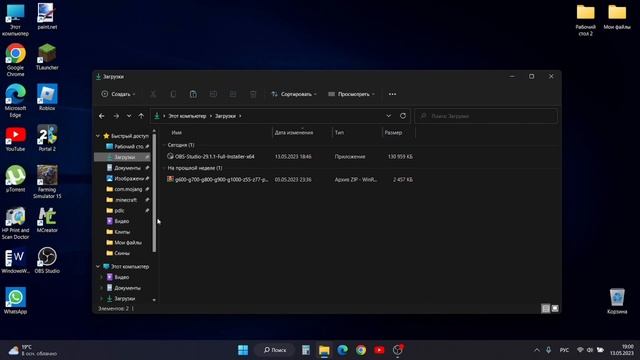This screenshot has height=360, width=640.
Task: Click the Share icon in Explorer toolbar
Action: pyautogui.click(x=233, y=94)
